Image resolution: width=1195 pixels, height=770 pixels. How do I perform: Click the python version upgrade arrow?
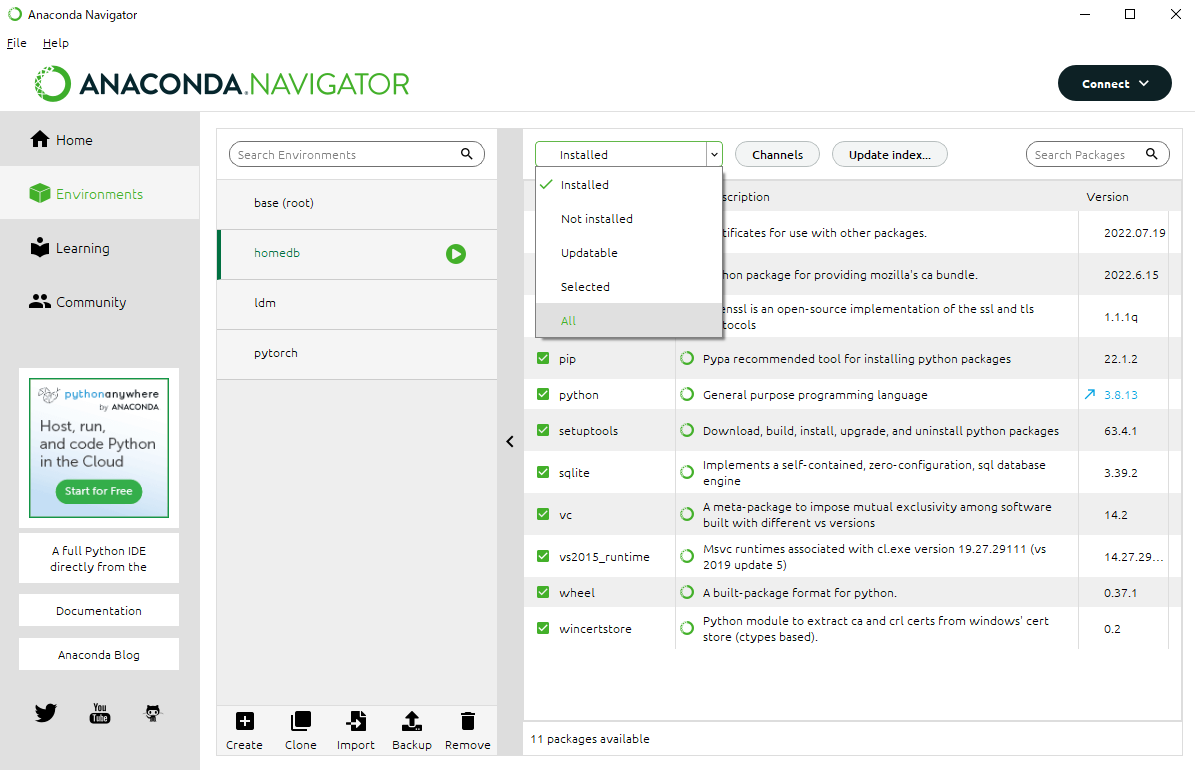tap(1090, 394)
